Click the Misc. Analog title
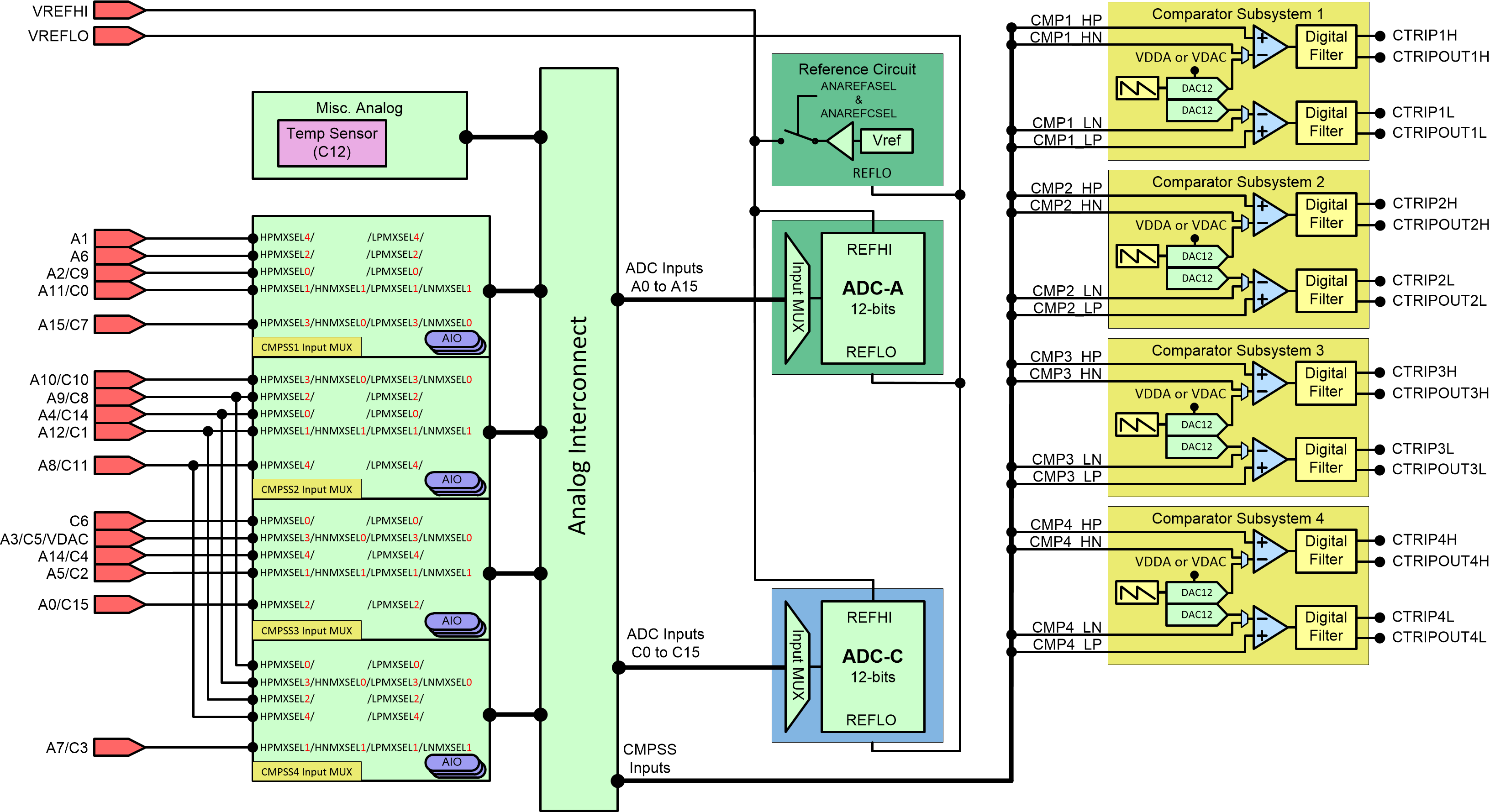This screenshot has width=1490, height=812. pos(359,108)
